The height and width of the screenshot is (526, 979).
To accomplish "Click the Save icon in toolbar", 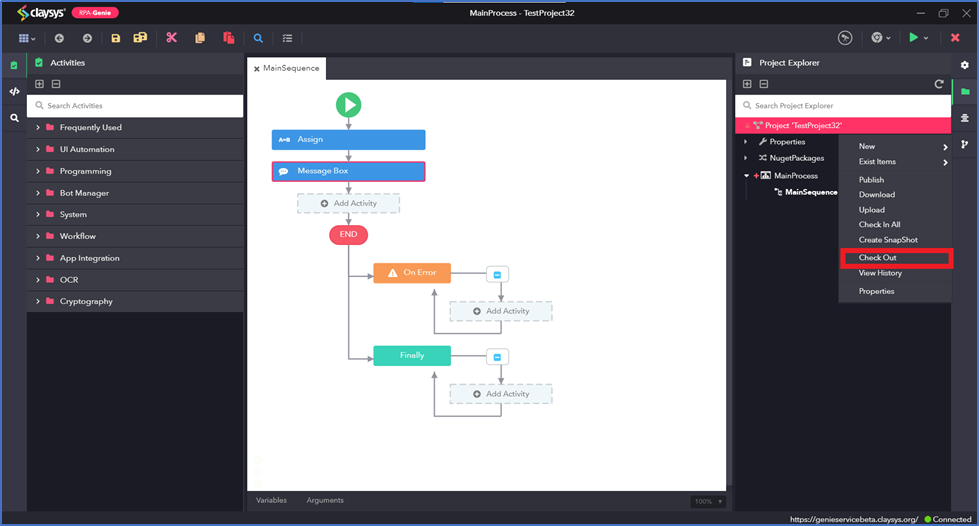I will [116, 38].
